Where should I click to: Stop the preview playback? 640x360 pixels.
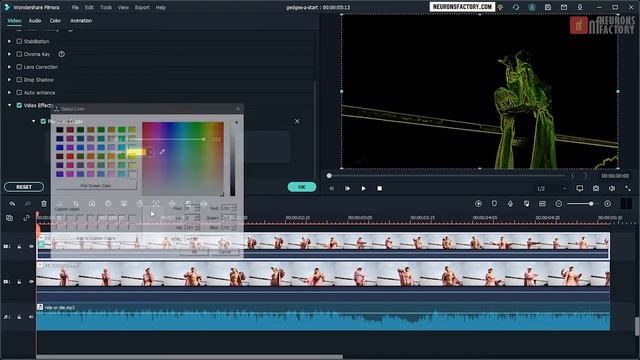(380, 188)
